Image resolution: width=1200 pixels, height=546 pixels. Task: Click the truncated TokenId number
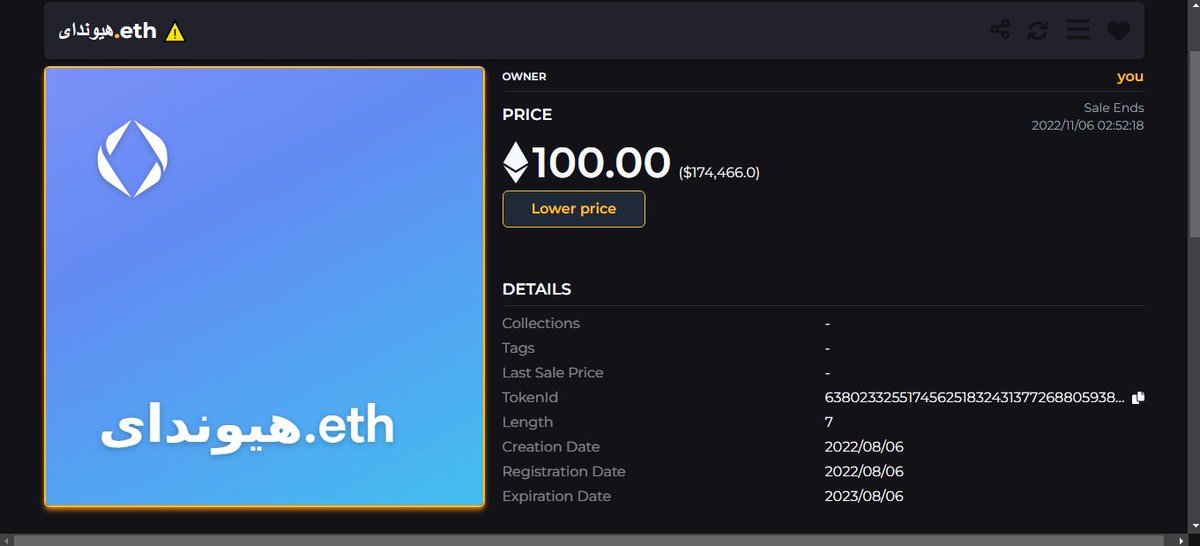click(974, 397)
